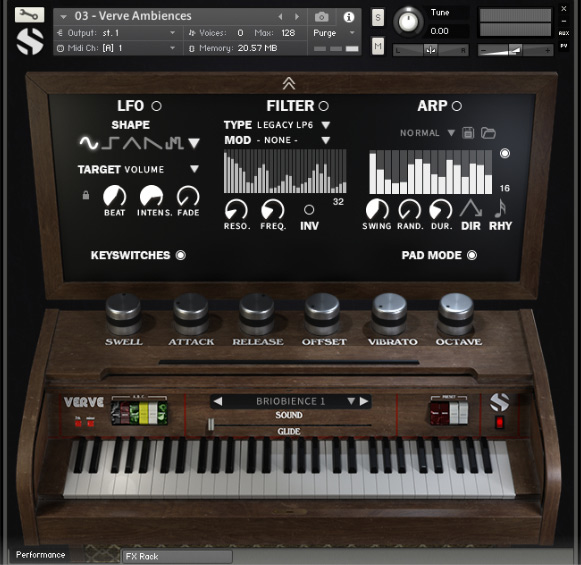Click the filter RESO. knob
The image size is (581, 565).
click(x=236, y=210)
